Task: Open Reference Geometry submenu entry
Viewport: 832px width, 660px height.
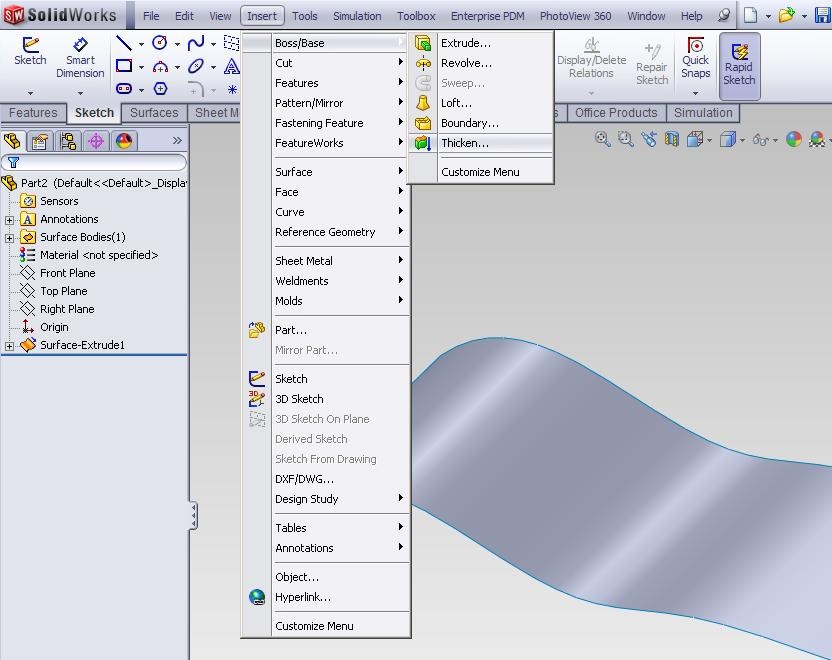Action: click(x=326, y=232)
